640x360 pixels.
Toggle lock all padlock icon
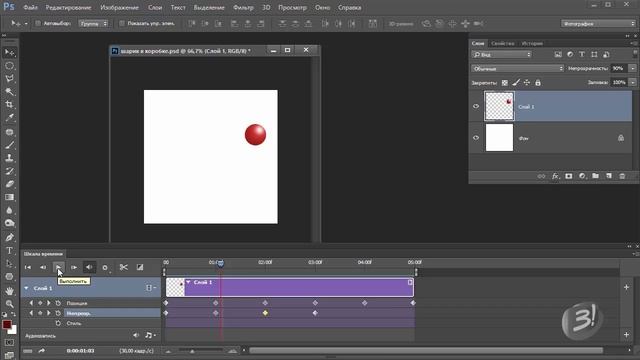coord(538,83)
